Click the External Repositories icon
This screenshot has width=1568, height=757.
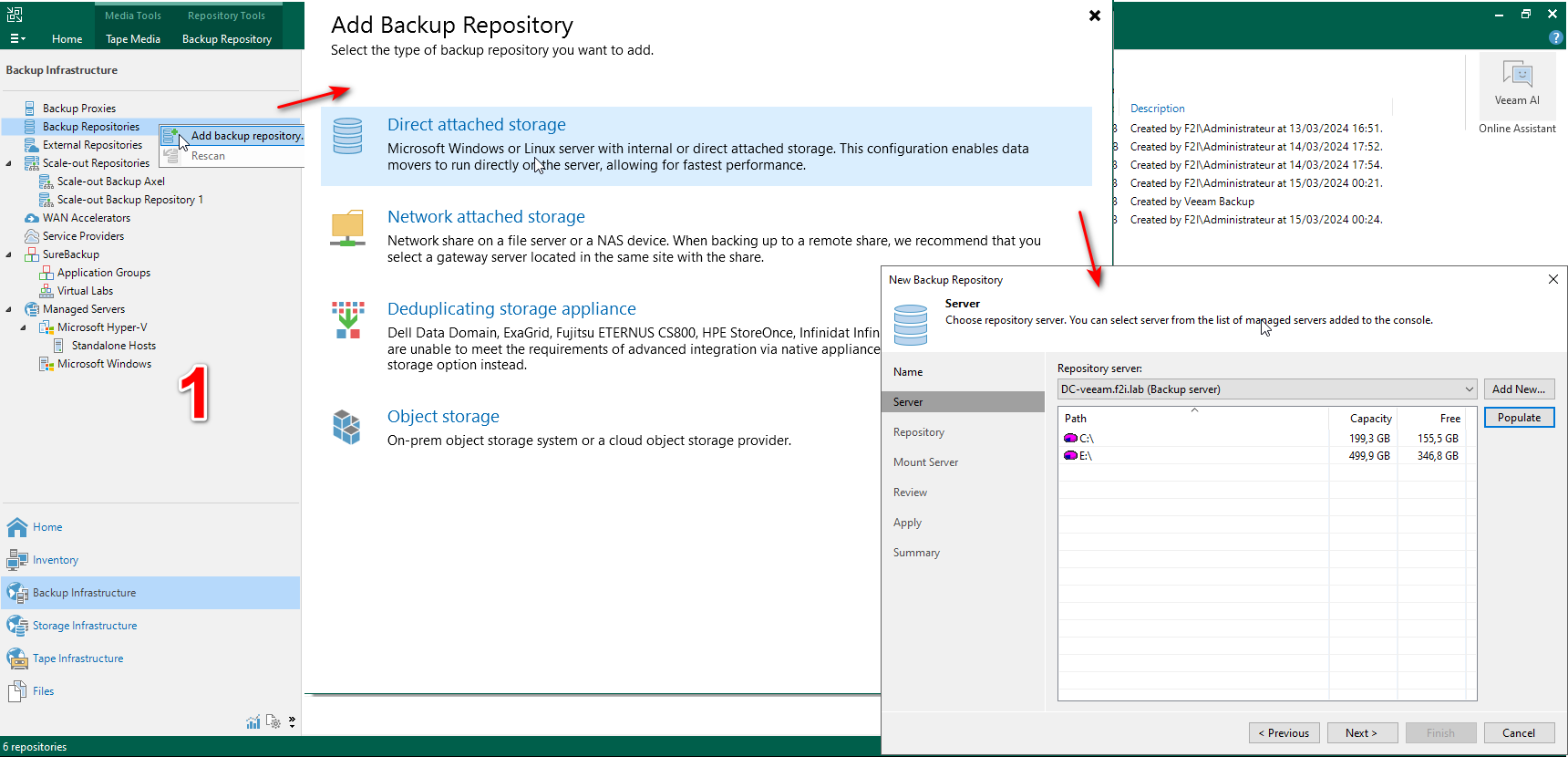point(31,145)
